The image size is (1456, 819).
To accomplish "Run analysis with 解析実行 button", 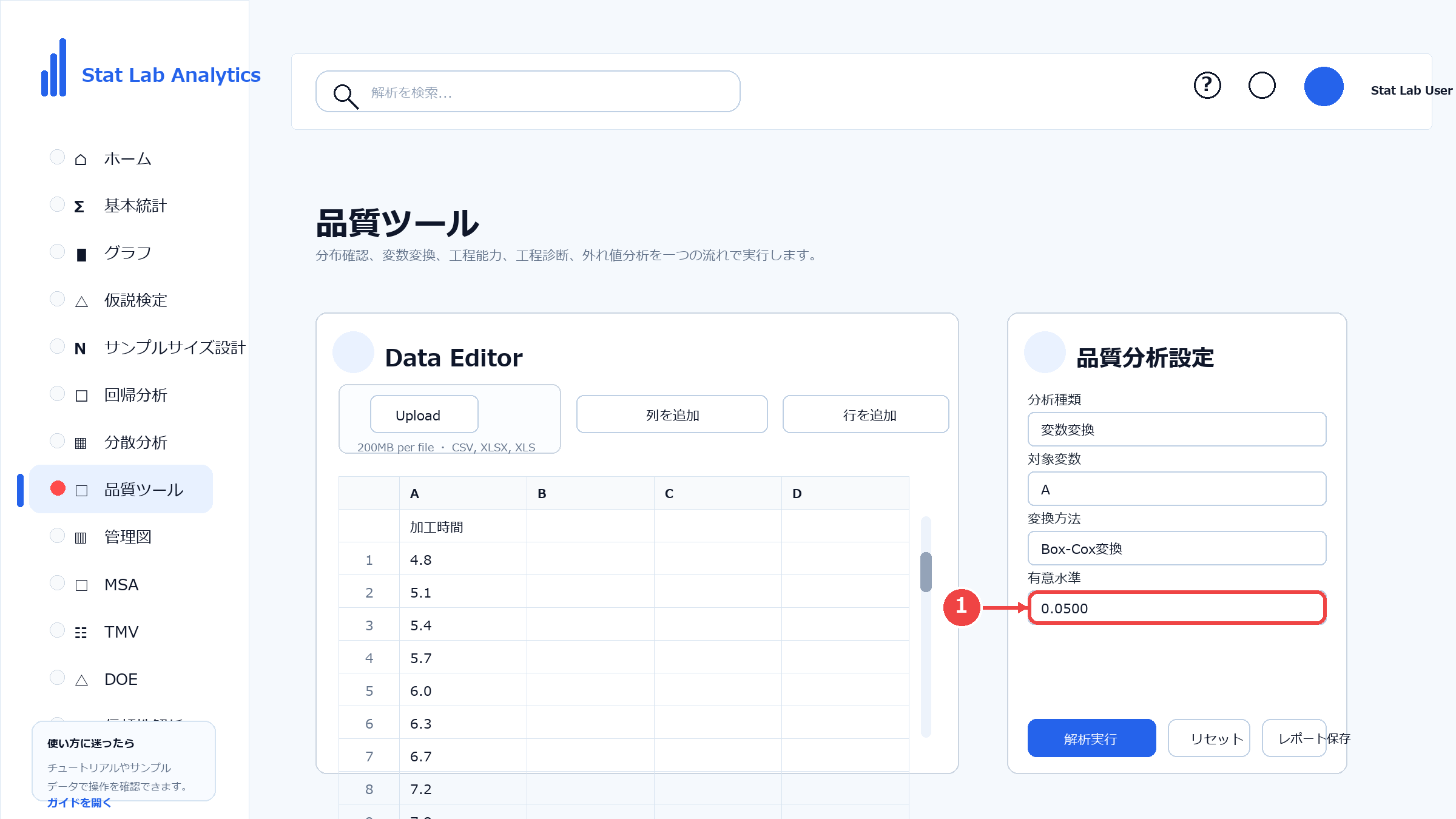I will (1092, 739).
